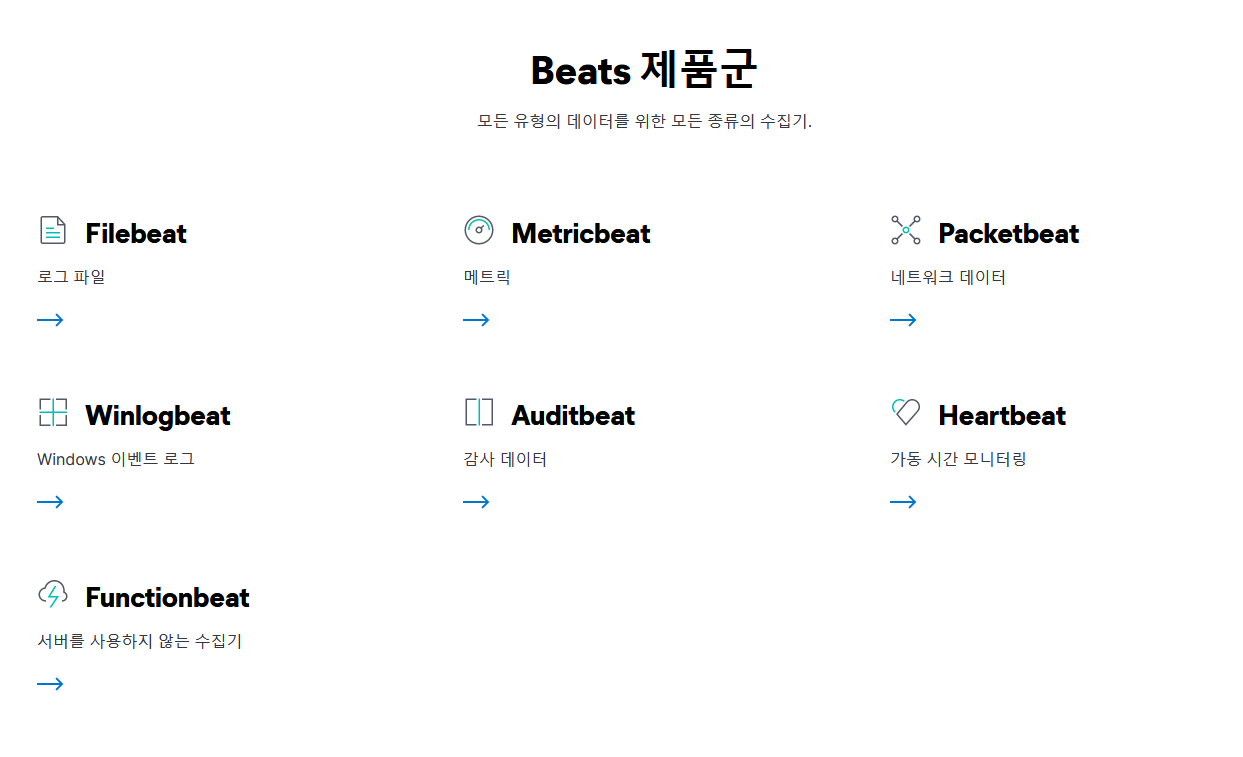This screenshot has height=757, width=1243.
Task: Follow the arrow under Heartbeat
Action: pos(903,502)
